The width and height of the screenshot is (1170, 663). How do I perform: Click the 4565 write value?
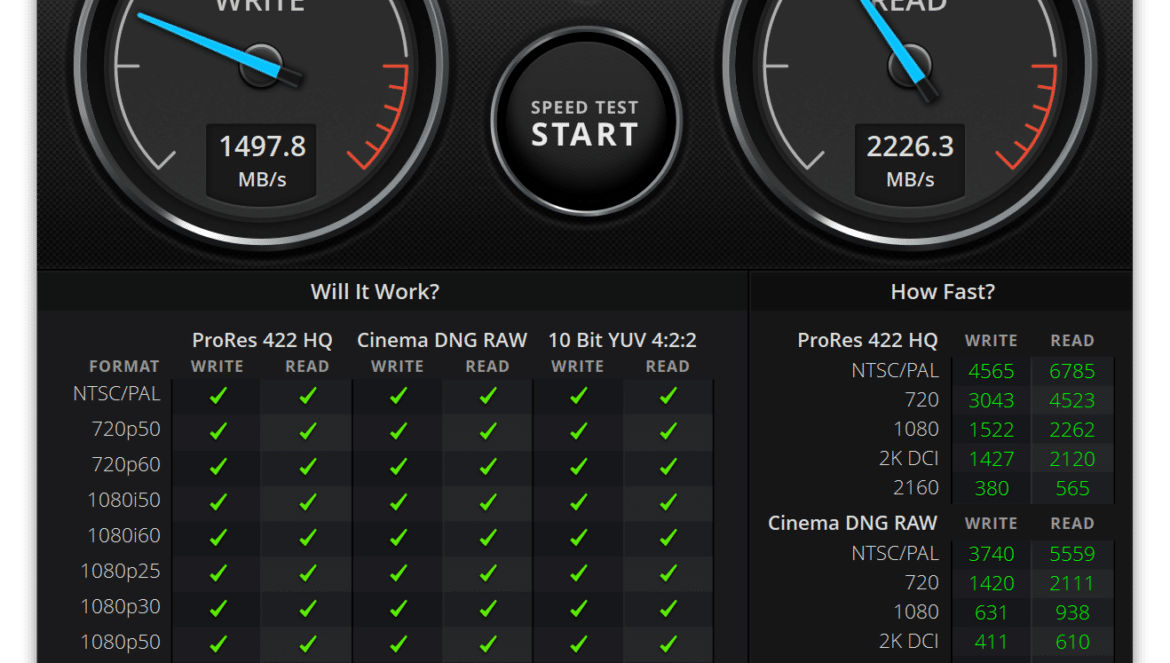(991, 371)
